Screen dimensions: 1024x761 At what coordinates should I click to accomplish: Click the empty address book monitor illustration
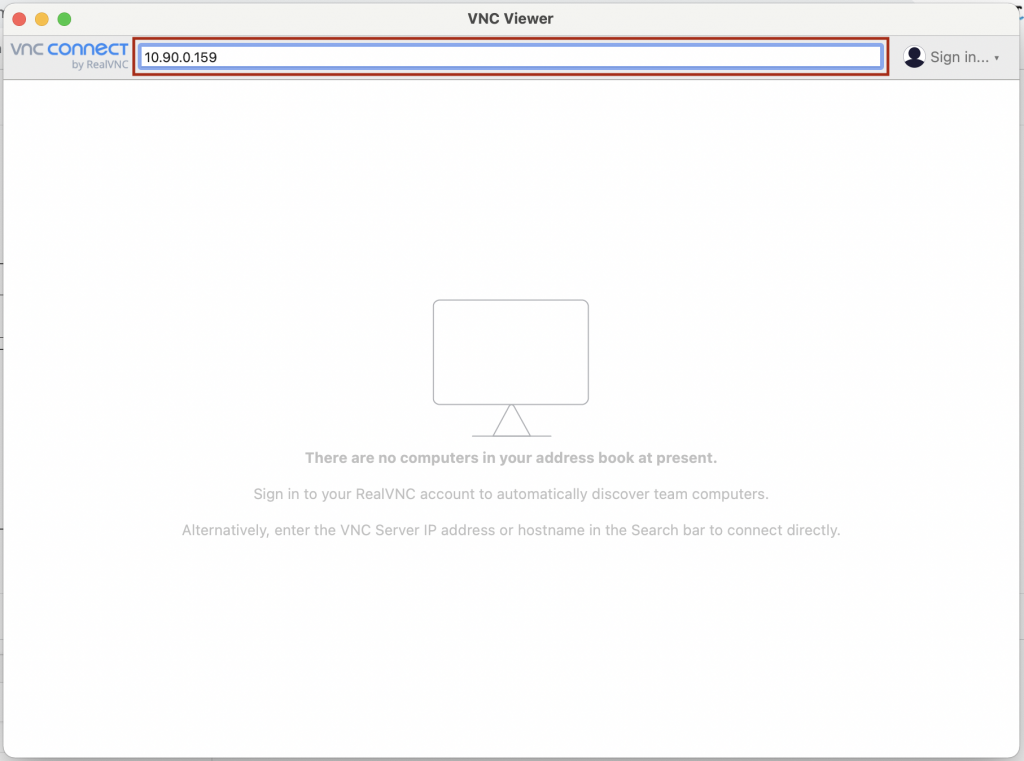511,368
